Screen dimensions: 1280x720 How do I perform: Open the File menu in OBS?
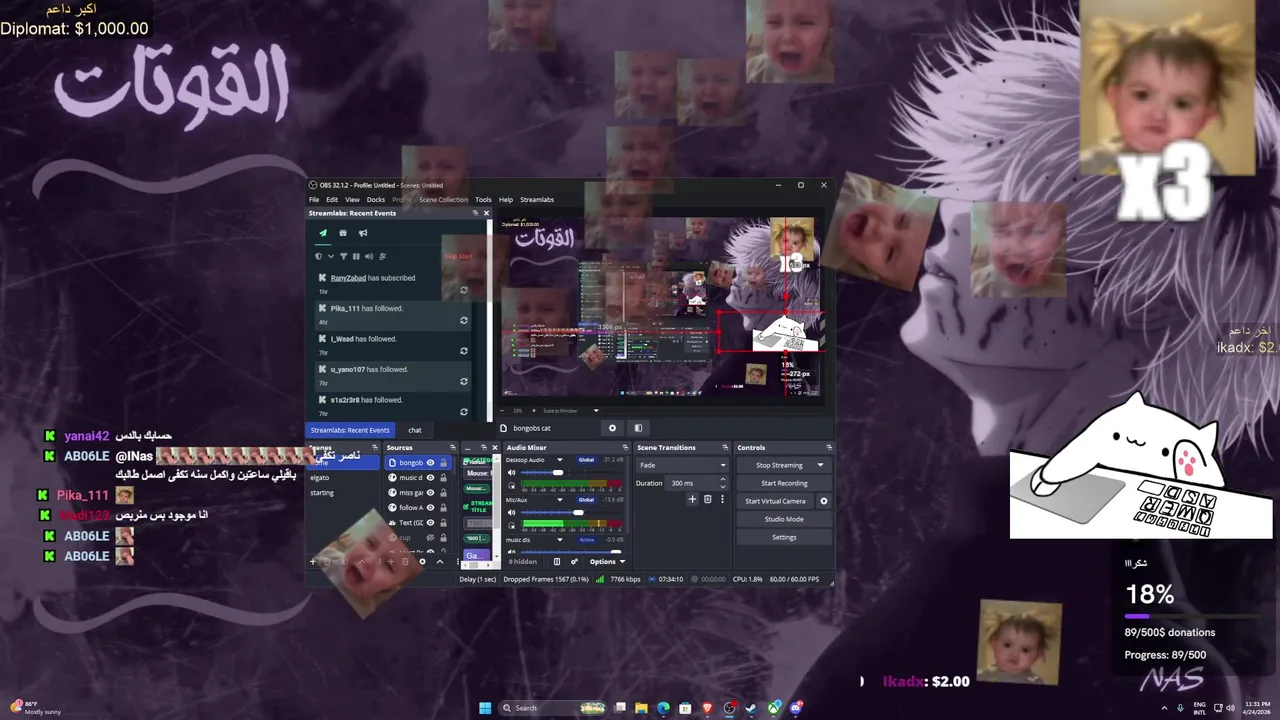pos(314,200)
